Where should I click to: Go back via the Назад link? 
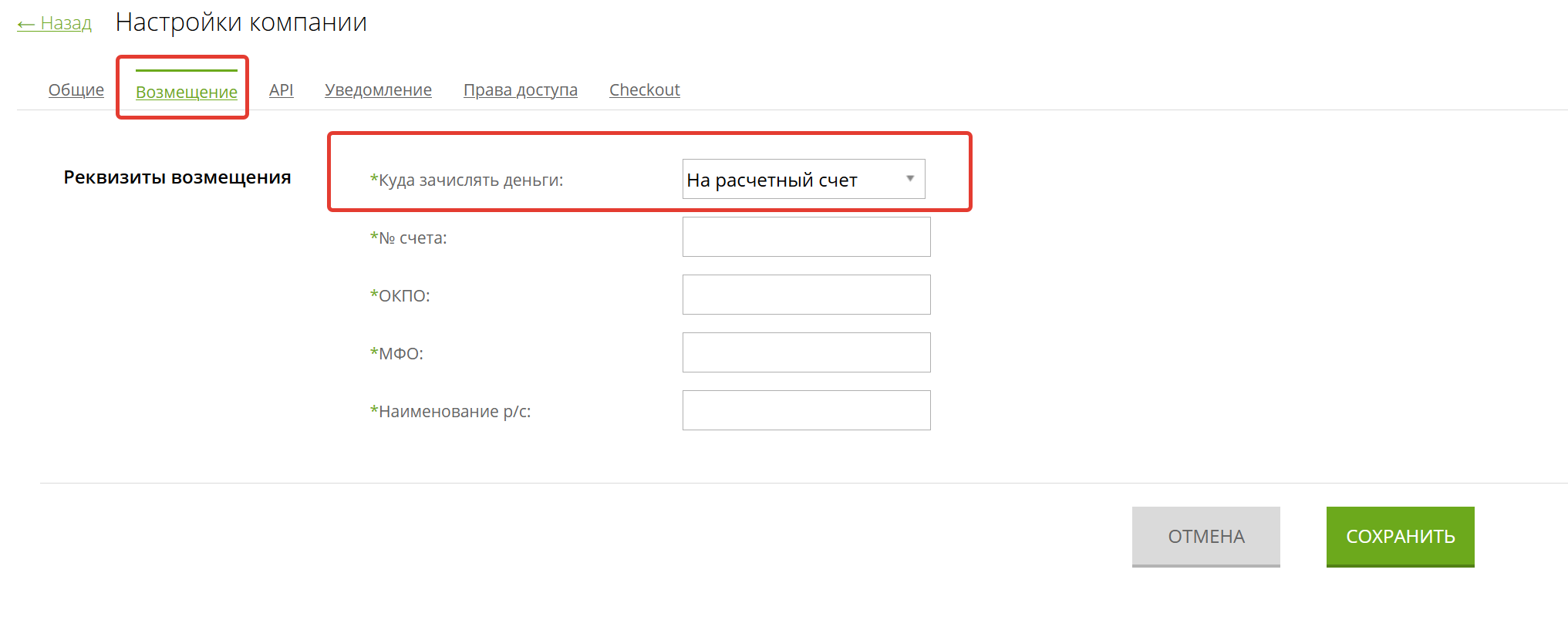point(54,23)
